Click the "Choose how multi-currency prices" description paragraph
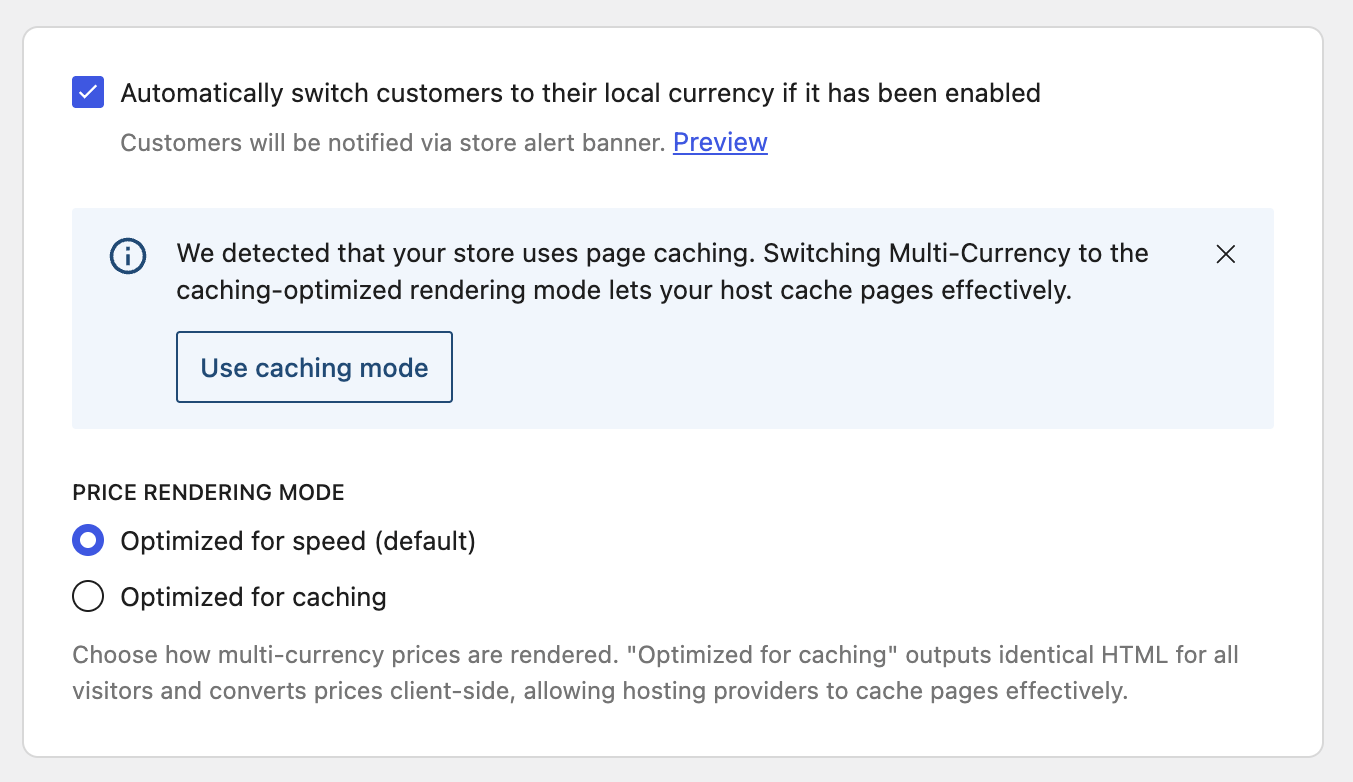This screenshot has width=1353, height=782. [x=655, y=673]
